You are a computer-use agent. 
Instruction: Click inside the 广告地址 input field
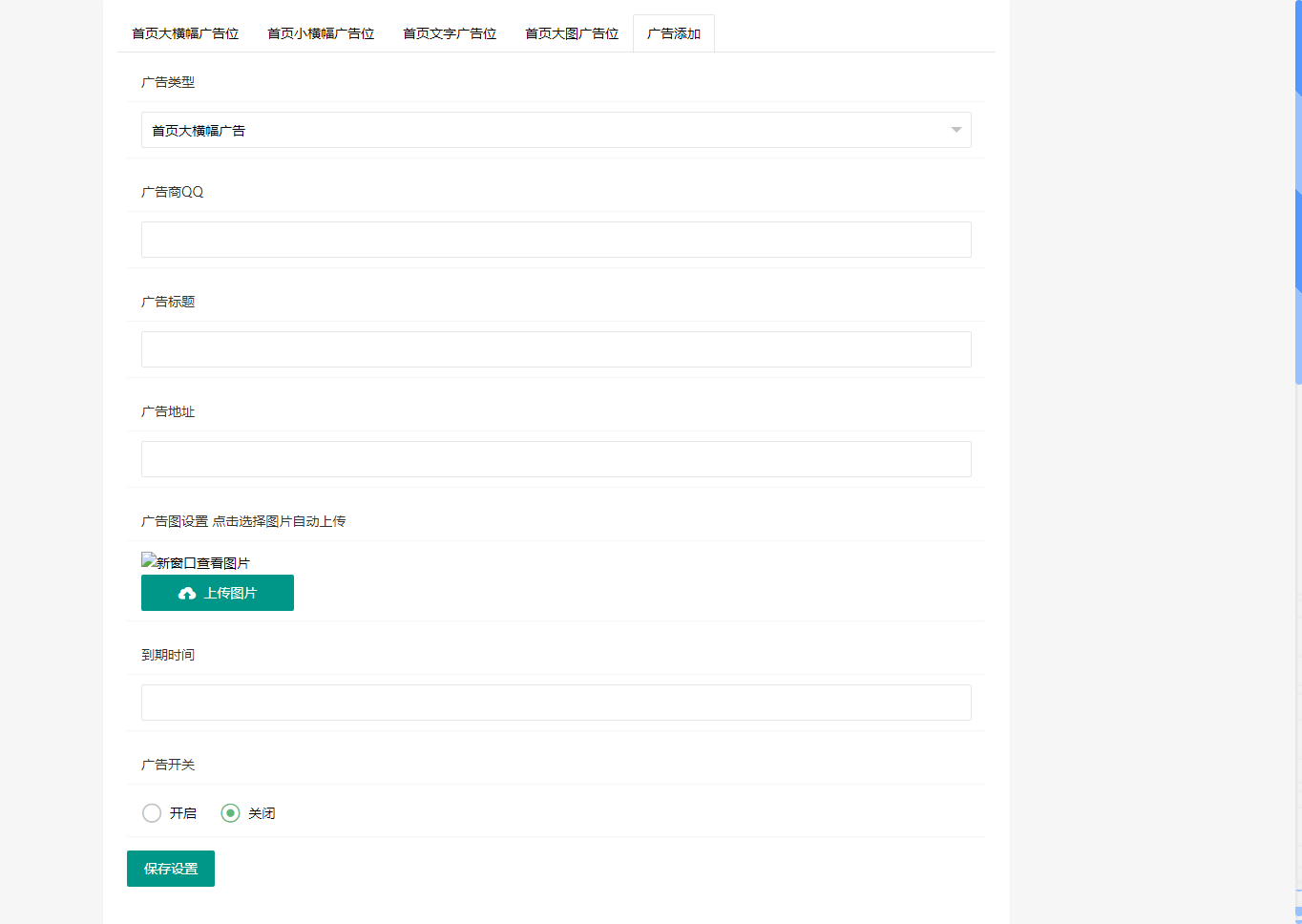[556, 458]
